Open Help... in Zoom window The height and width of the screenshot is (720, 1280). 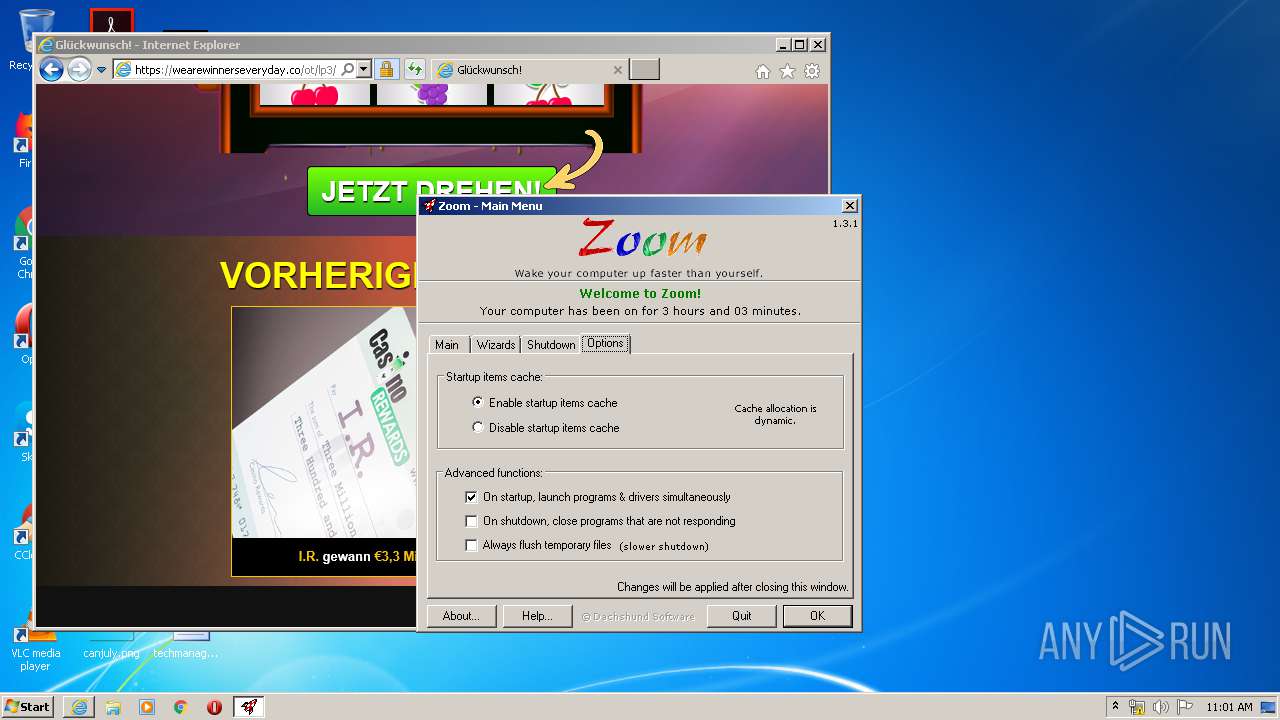pos(537,616)
